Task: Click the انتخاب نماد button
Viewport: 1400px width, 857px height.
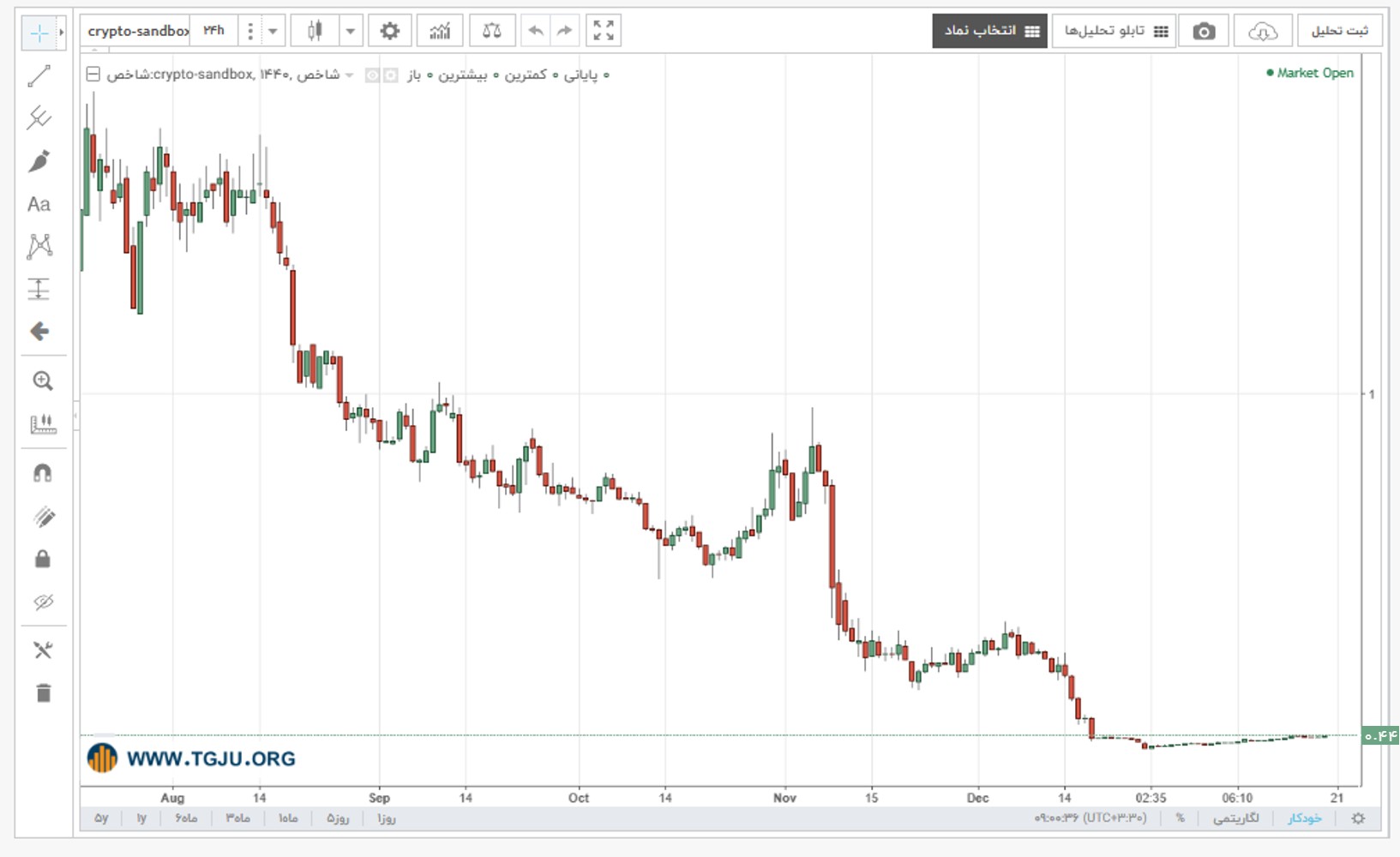Action: [990, 31]
